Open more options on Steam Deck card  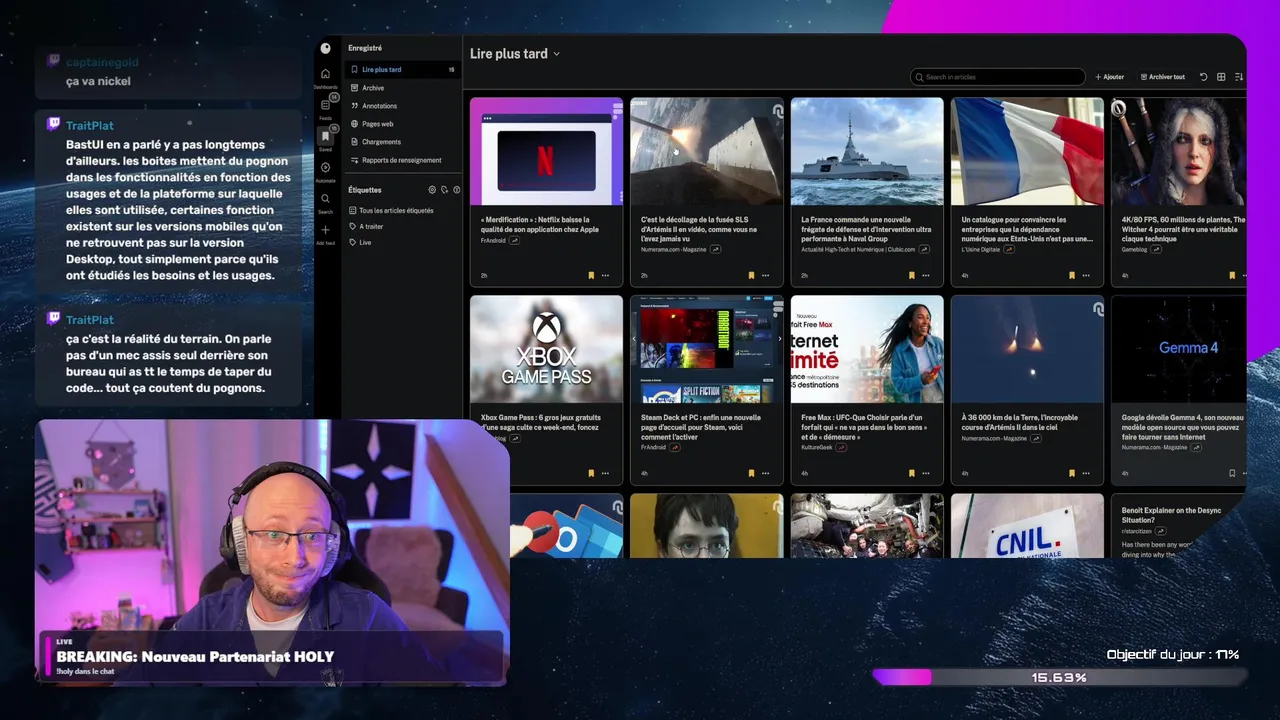(765, 473)
